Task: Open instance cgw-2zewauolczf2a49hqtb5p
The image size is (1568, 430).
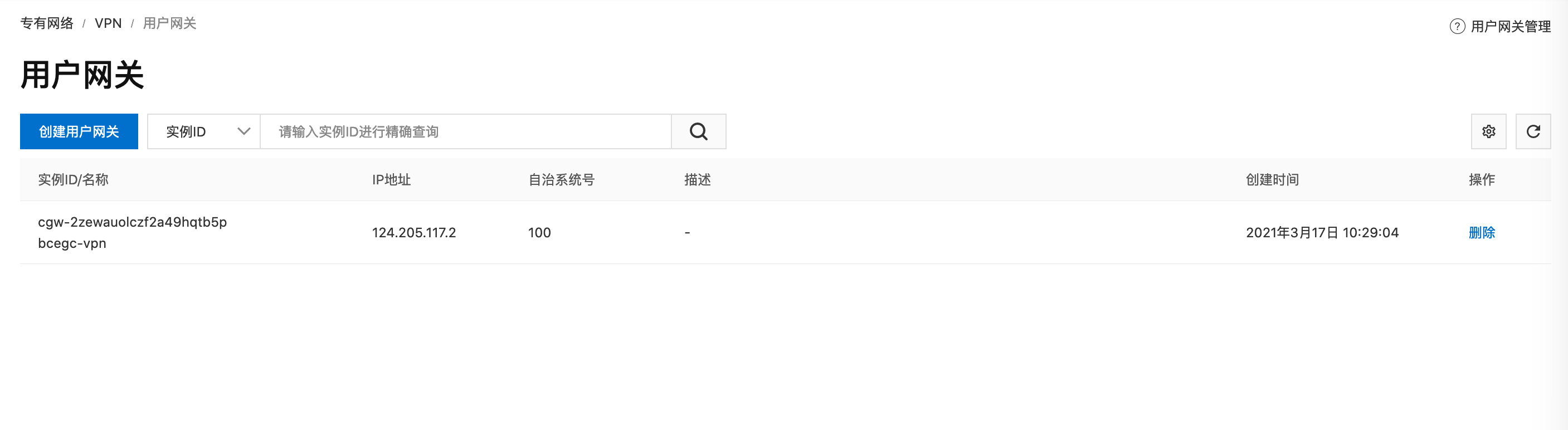Action: click(x=132, y=222)
